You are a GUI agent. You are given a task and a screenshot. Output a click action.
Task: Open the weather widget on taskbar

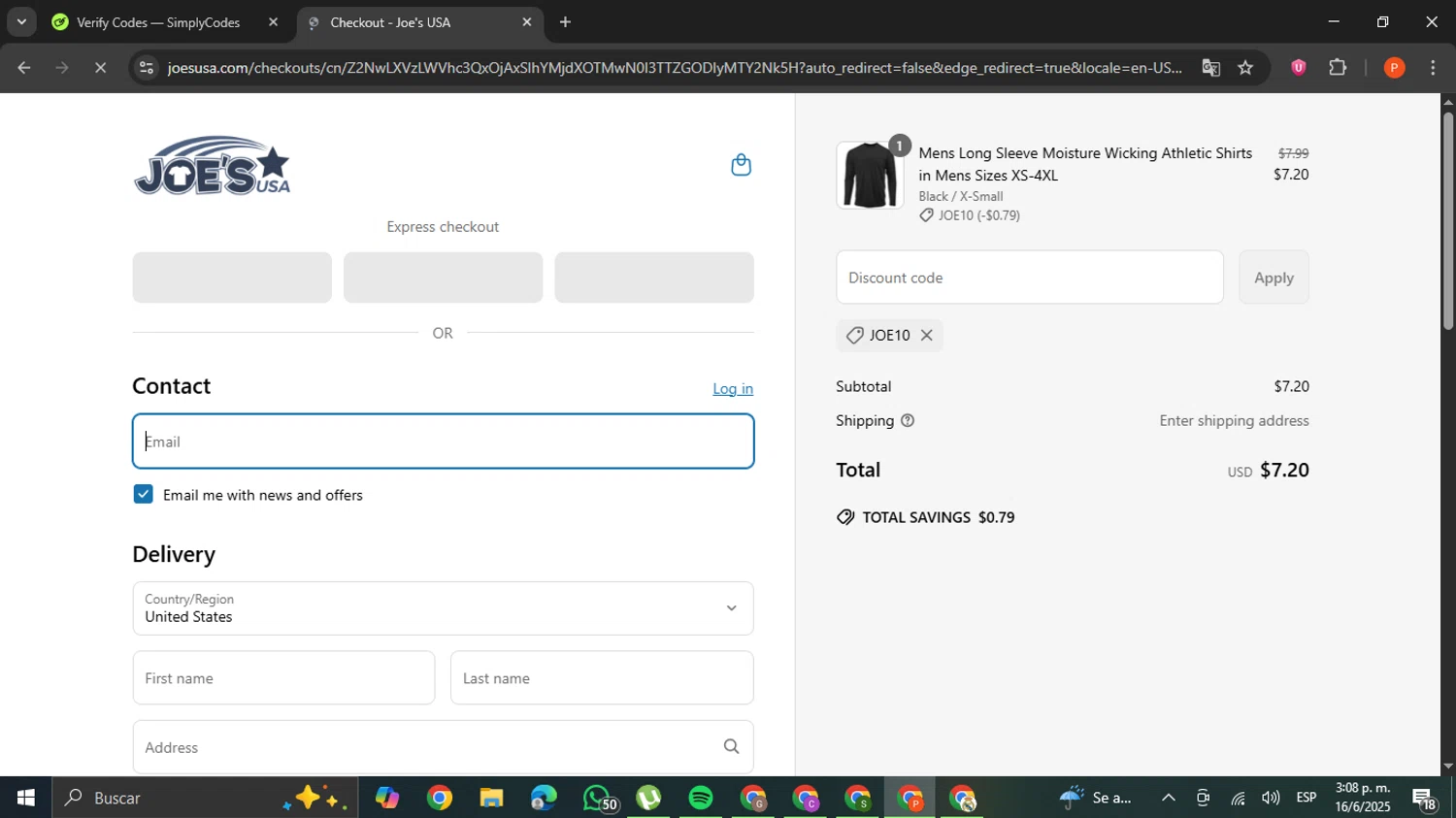[x=1097, y=798]
